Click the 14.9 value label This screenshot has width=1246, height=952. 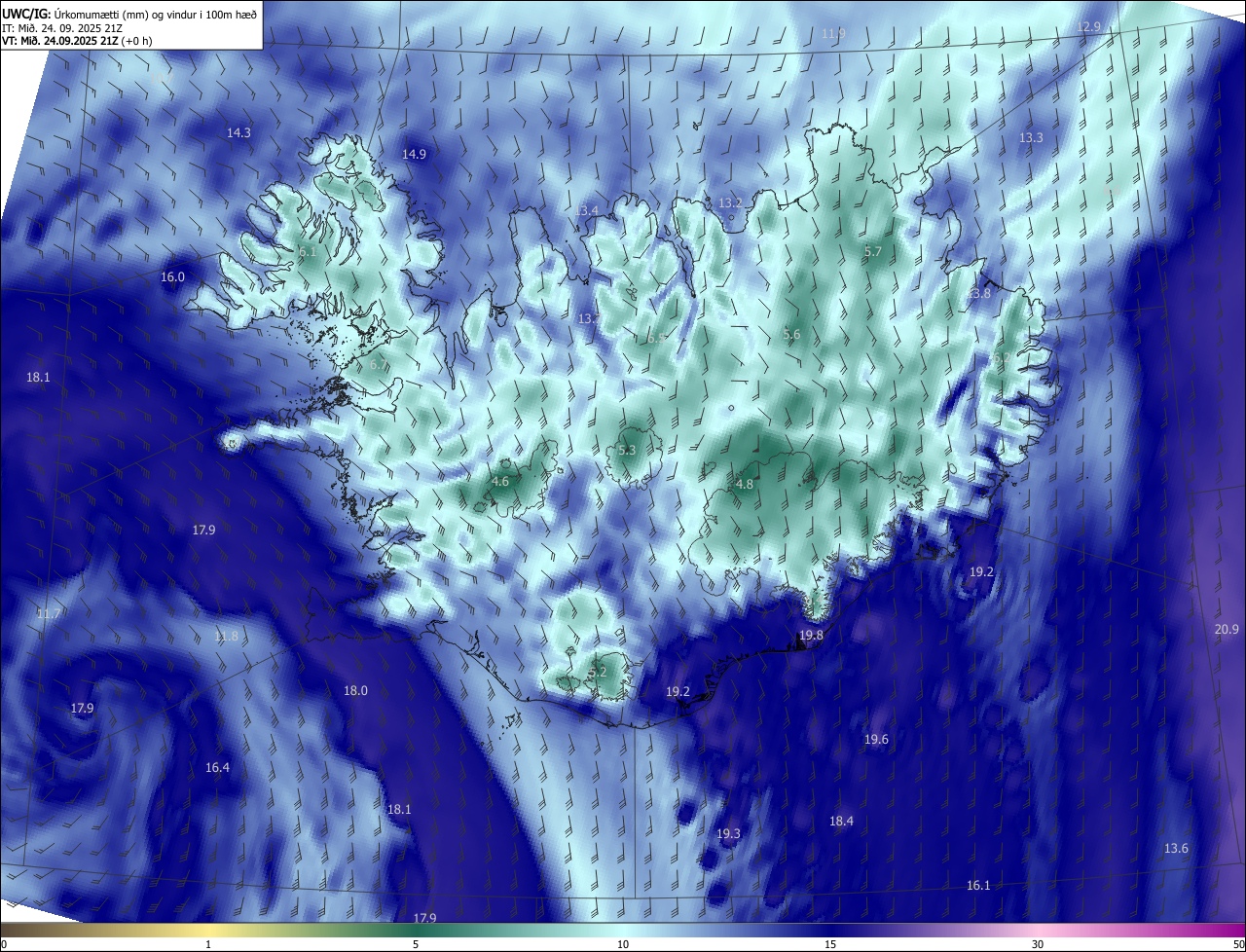(415, 155)
